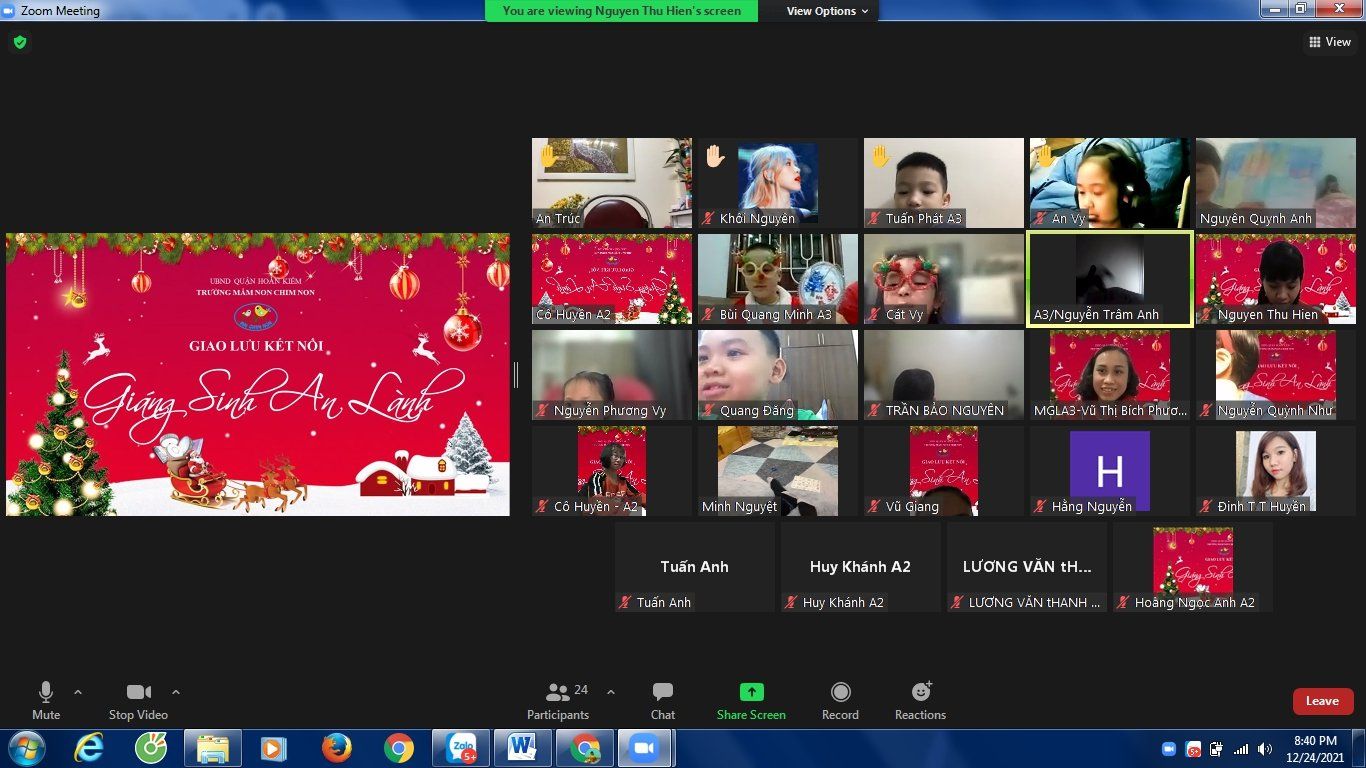Select Tuấn Phát A3 video tile
The image size is (1366, 768).
pos(944,183)
